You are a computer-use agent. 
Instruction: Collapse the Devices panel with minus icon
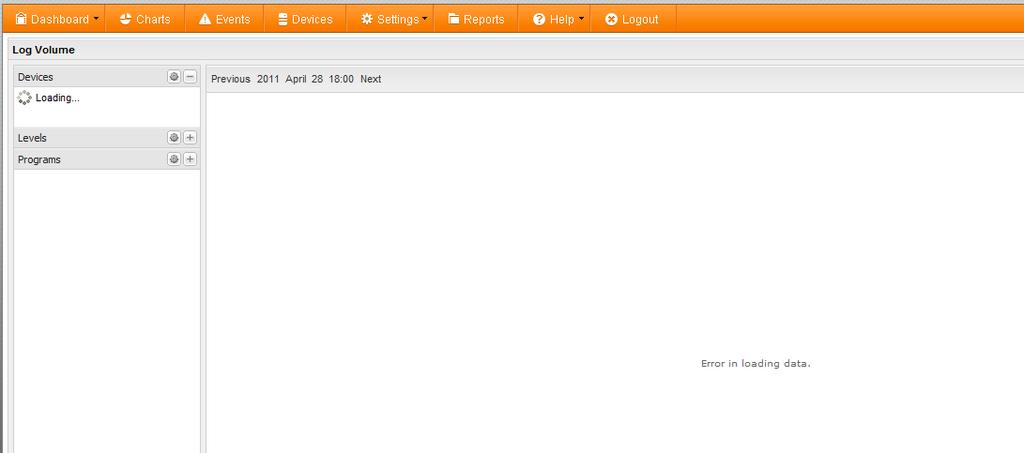190,77
